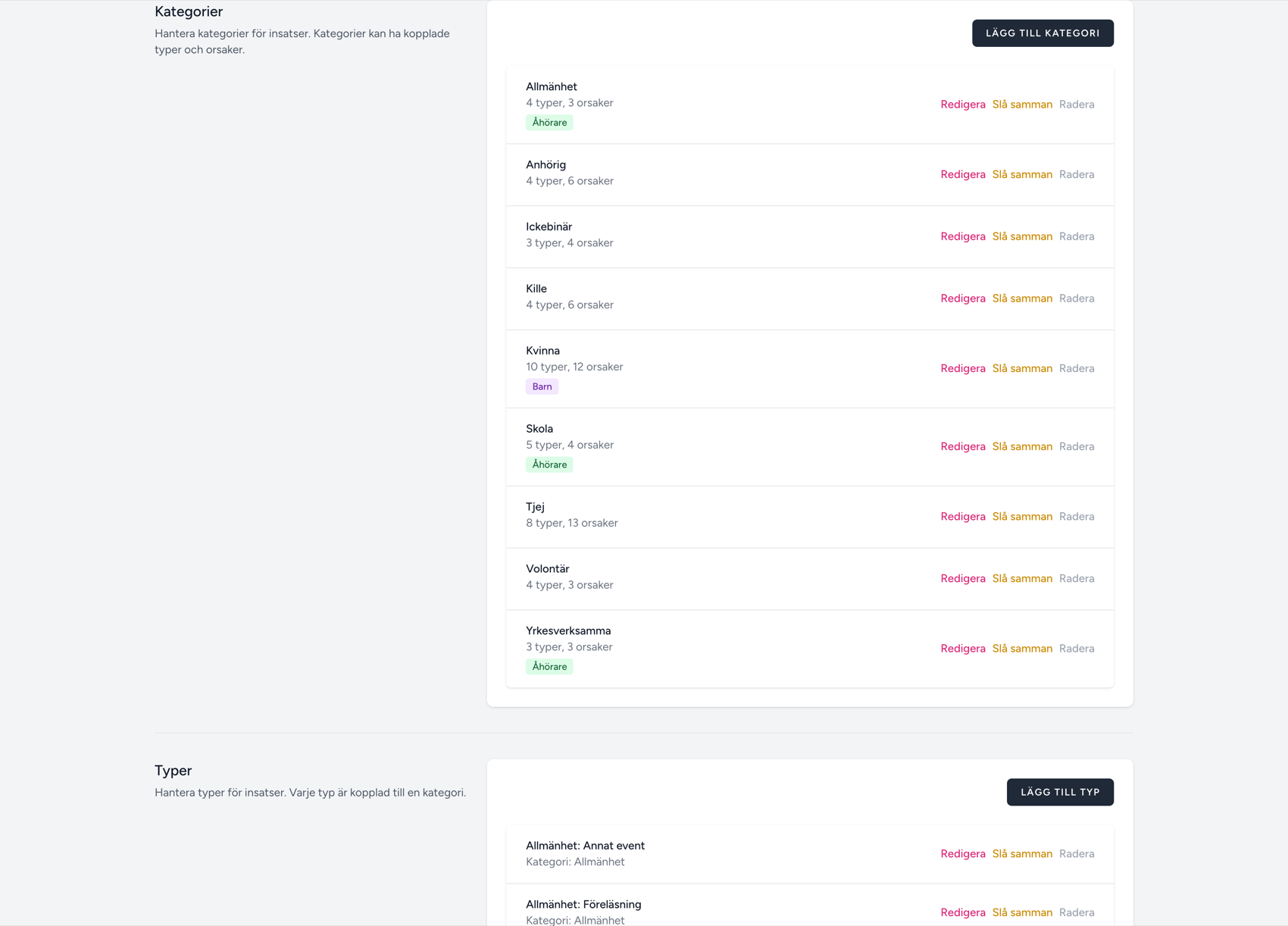Image resolution: width=1288 pixels, height=926 pixels.
Task: Click the Åhörare tag under Skola
Action: tap(549, 465)
